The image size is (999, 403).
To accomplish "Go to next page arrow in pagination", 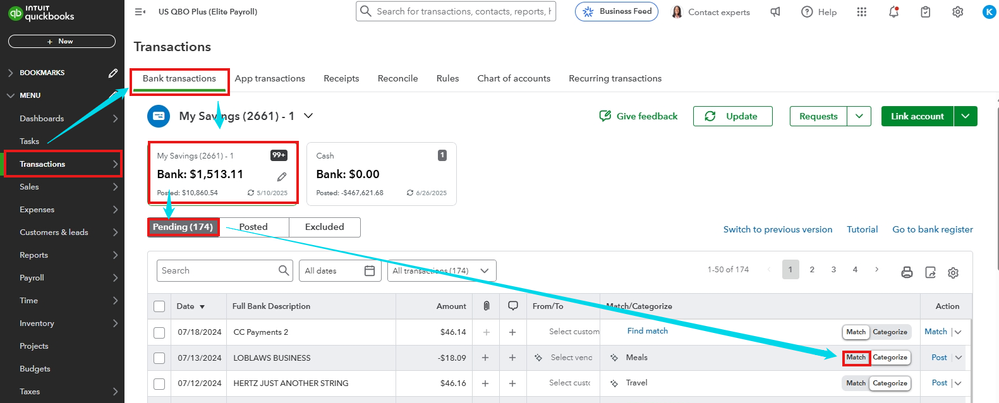I will coord(877,270).
